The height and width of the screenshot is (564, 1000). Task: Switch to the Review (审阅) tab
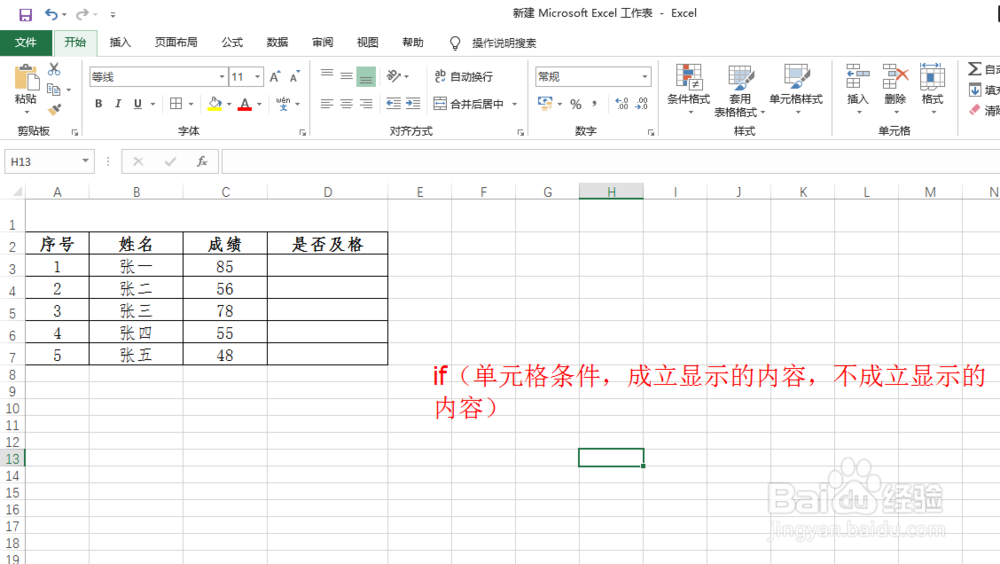click(323, 42)
